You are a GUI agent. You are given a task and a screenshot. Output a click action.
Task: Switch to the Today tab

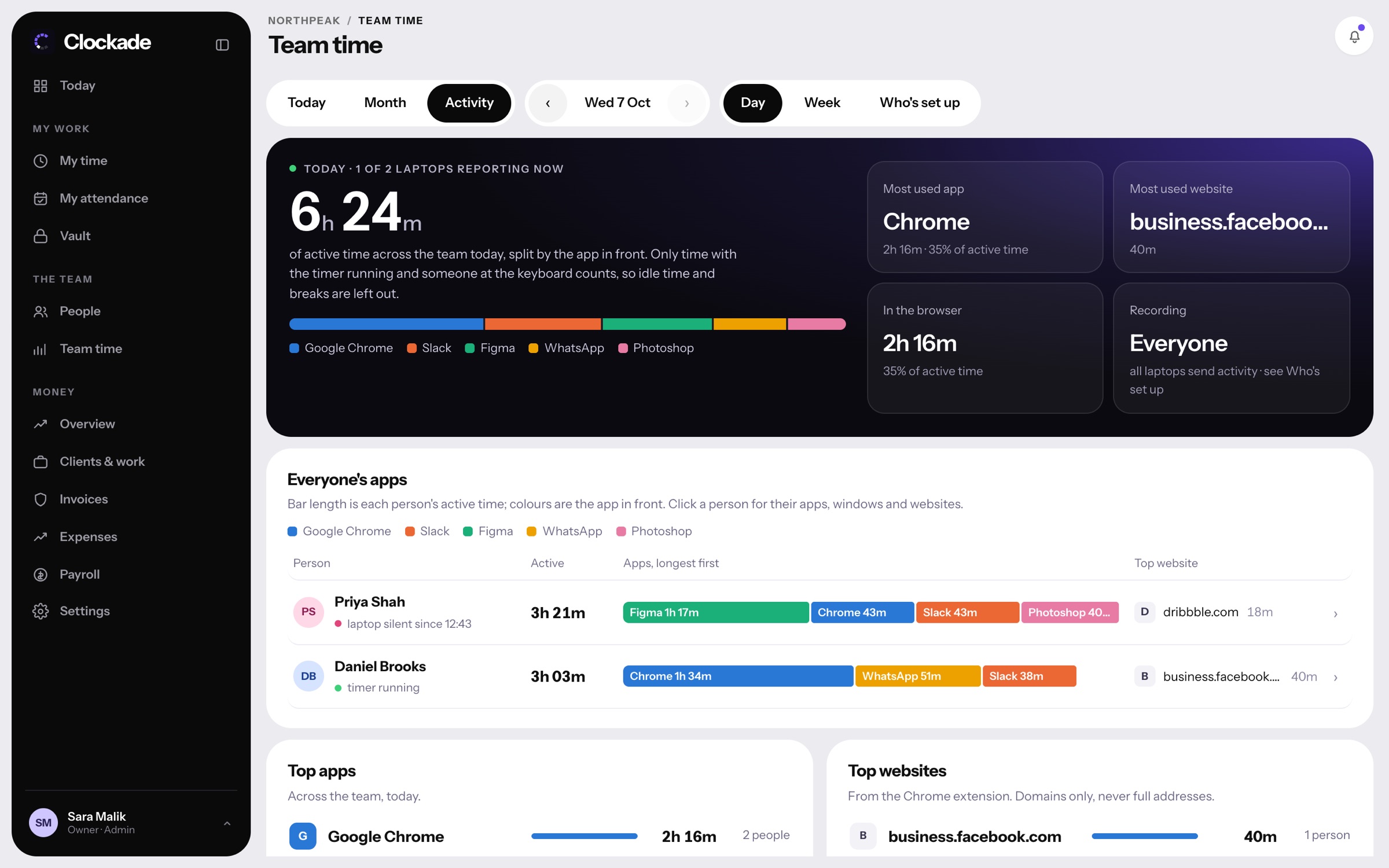[307, 103]
